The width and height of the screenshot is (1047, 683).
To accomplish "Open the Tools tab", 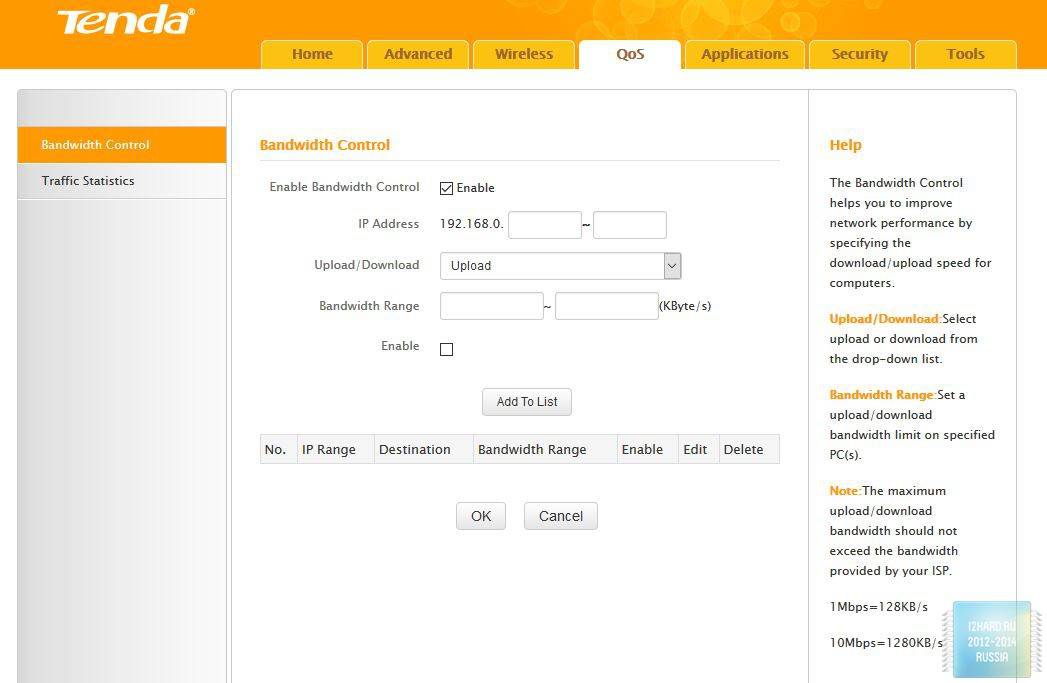I will click(965, 54).
